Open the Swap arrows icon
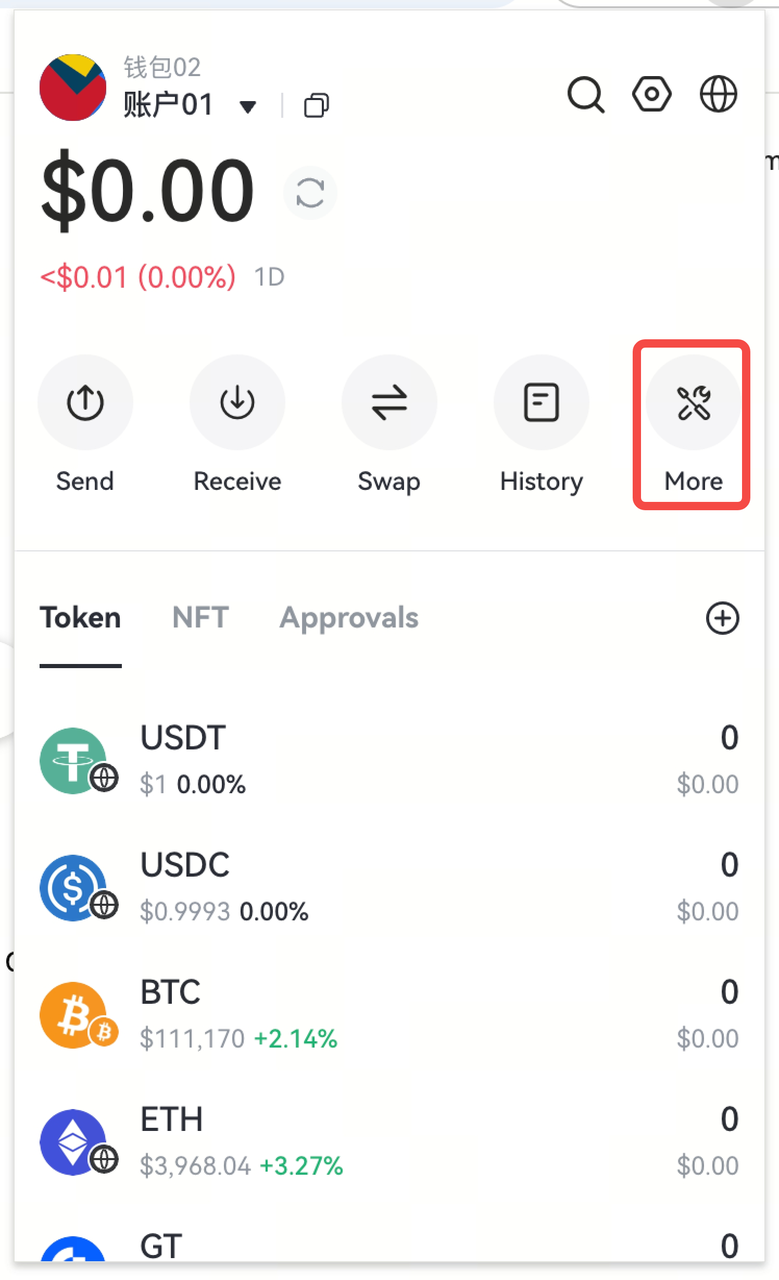Viewport: 779px width, 1280px height. click(x=389, y=403)
